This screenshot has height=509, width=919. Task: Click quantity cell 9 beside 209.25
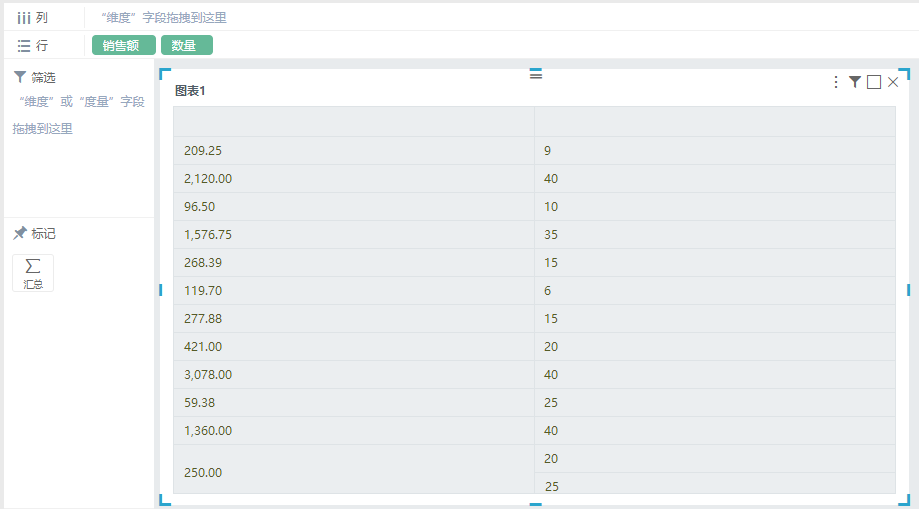pyautogui.click(x=715, y=151)
